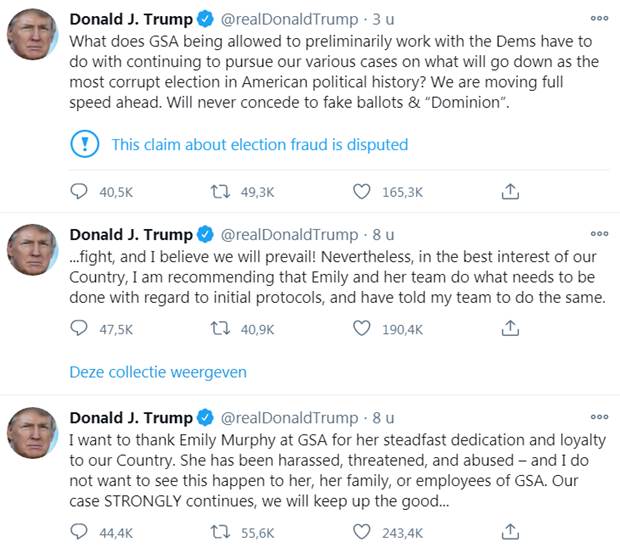The image size is (620, 559).
Task: Open more options on the top tweet
Action: pyautogui.click(x=599, y=18)
